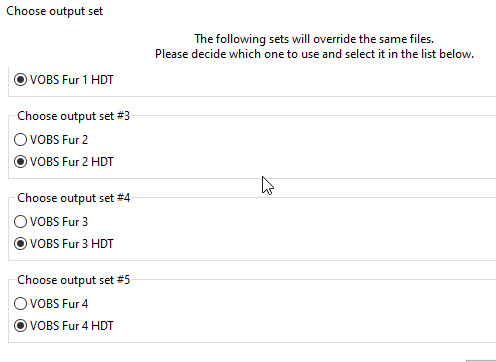Select the VOBS Fur 4 HDT radio circle
The width and height of the screenshot is (496, 362).
20,326
